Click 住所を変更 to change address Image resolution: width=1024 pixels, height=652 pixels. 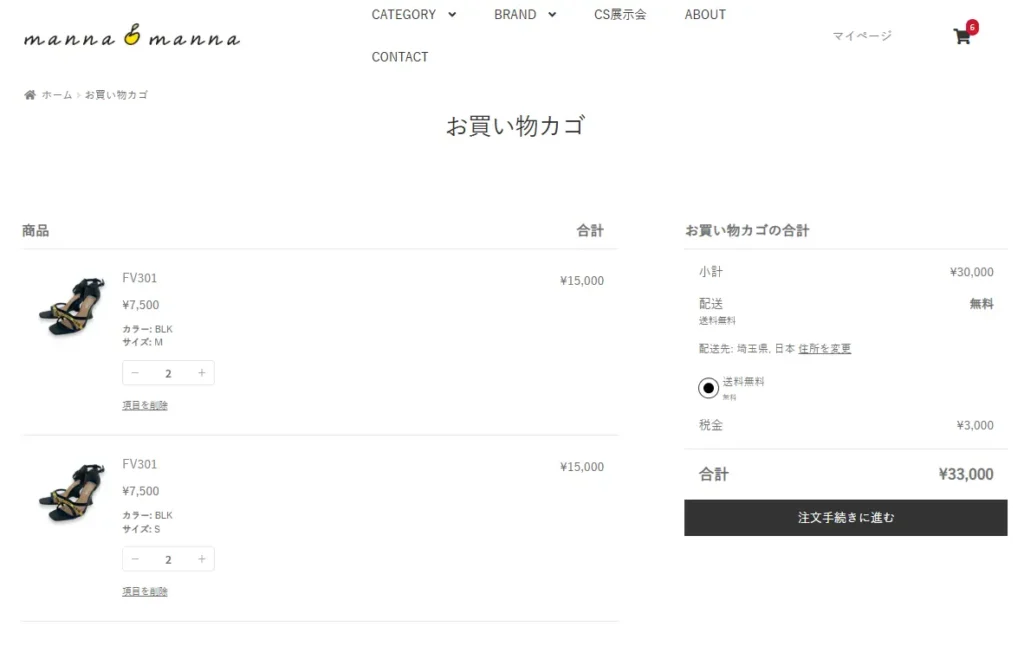(x=824, y=348)
